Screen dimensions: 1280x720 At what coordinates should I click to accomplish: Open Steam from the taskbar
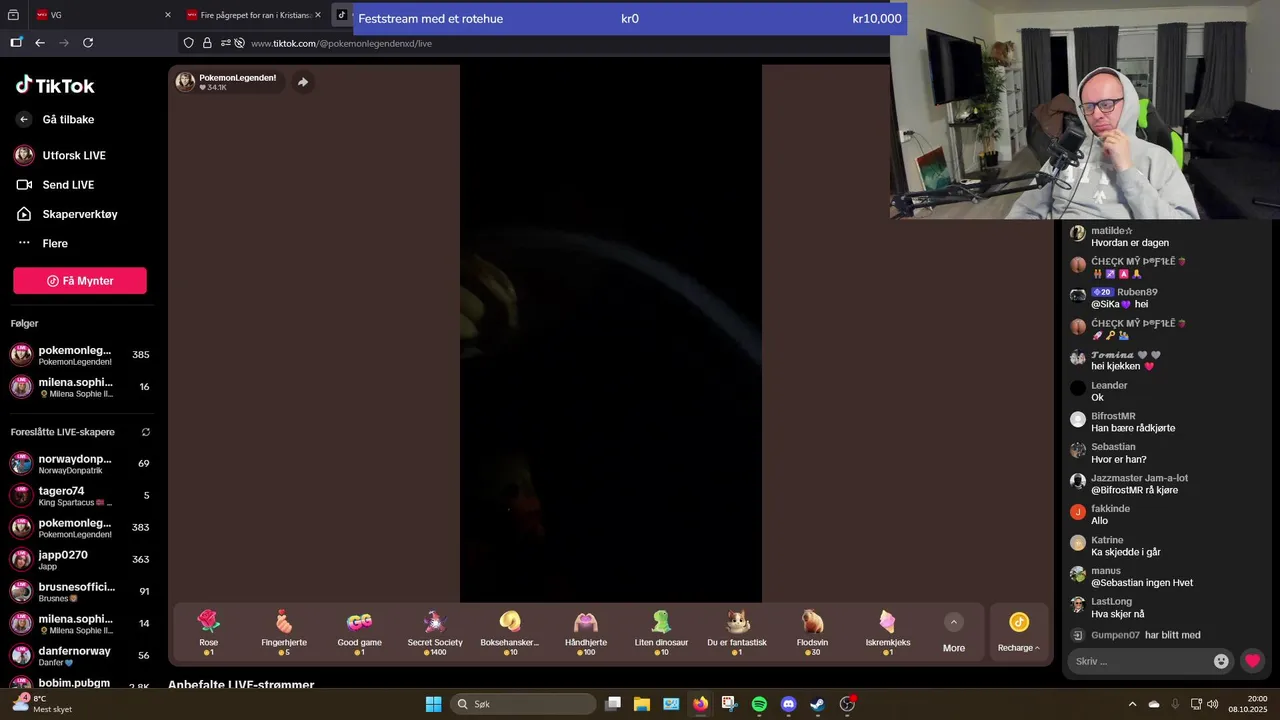pos(817,704)
